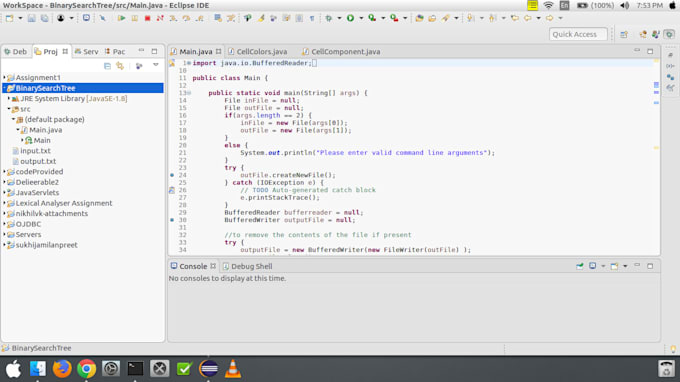Open the New file dropdown arrow

[x=20, y=18]
